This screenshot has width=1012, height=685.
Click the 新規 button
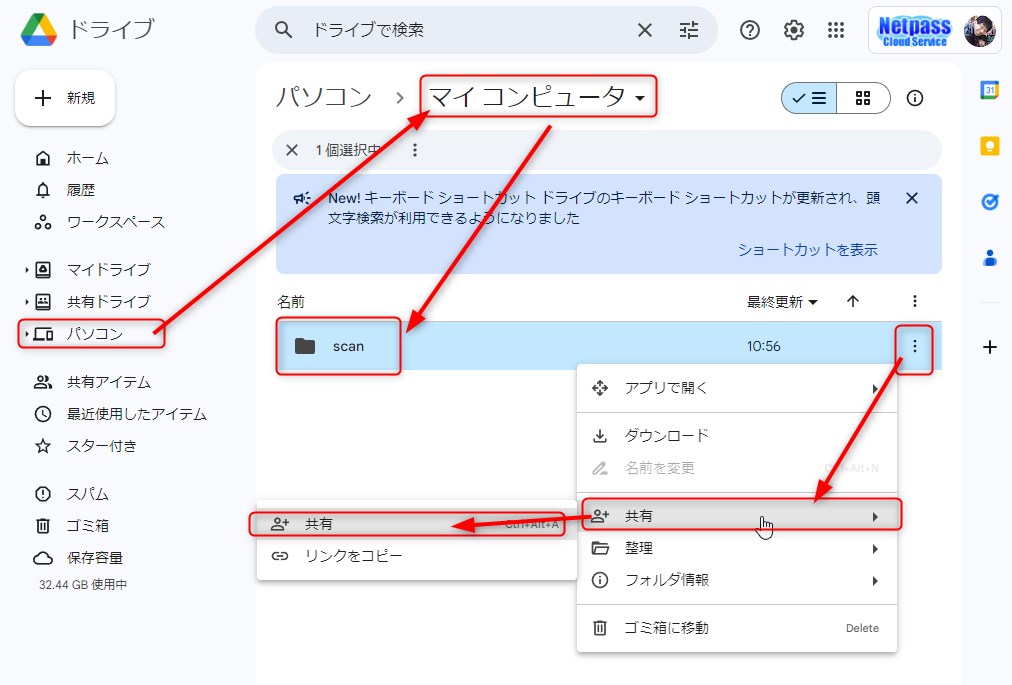click(x=65, y=98)
